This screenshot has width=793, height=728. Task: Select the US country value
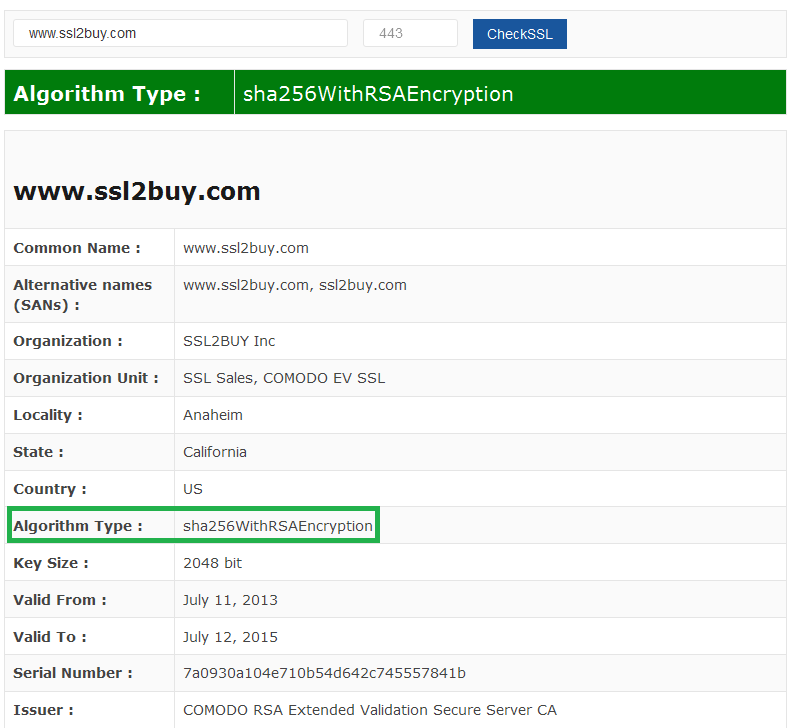coord(193,489)
